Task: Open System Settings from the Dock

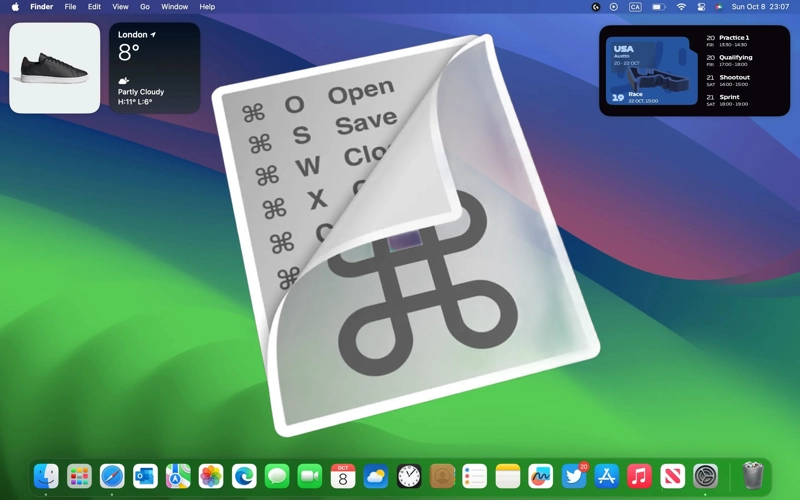Action: tap(705, 476)
